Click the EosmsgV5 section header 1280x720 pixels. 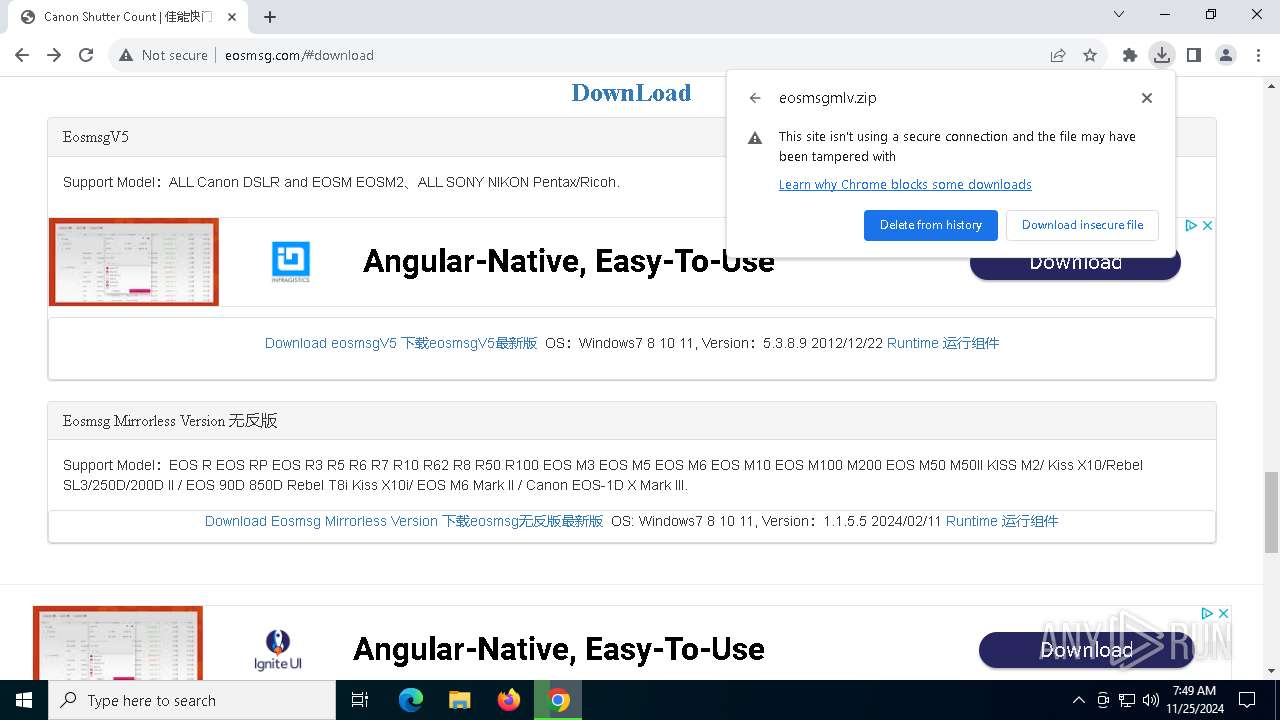(x=632, y=137)
